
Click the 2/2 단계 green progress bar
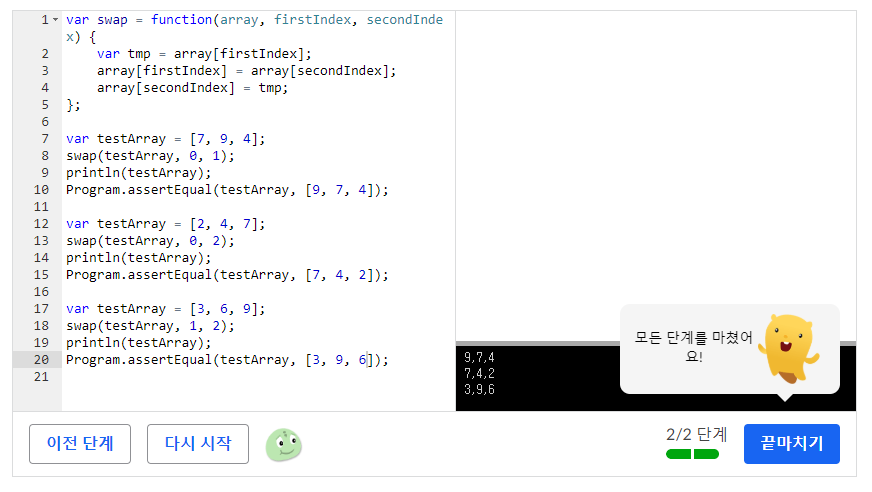(x=692, y=454)
